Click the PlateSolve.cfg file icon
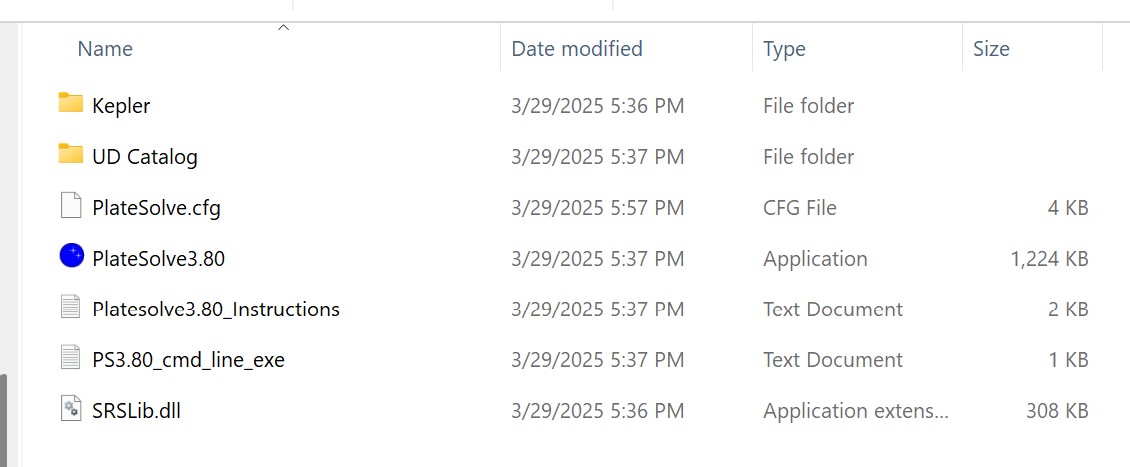The height and width of the screenshot is (467, 1130). pos(71,205)
